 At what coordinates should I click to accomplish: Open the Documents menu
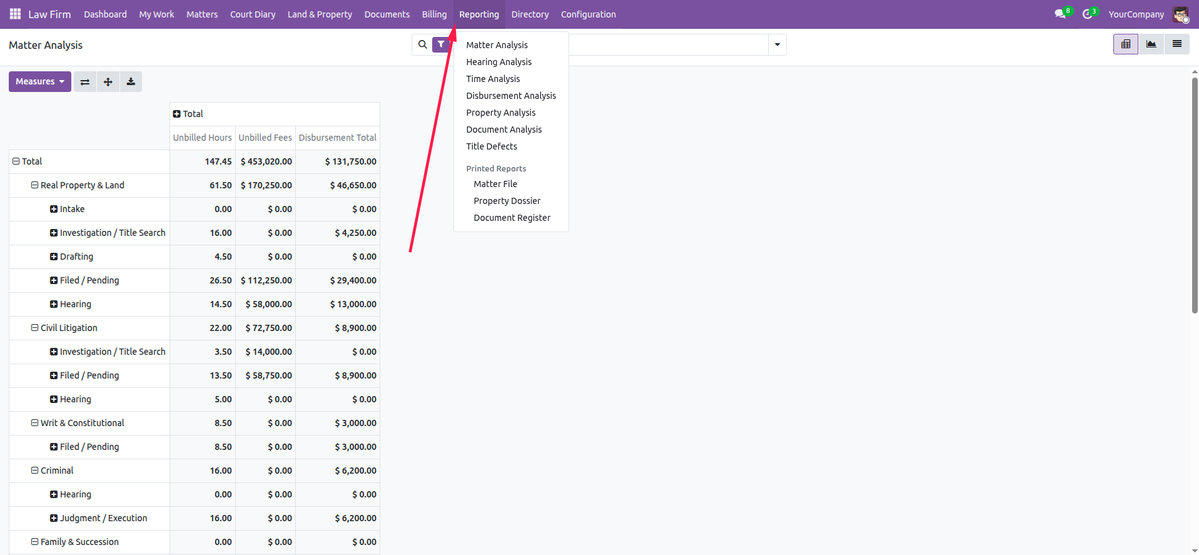click(387, 15)
